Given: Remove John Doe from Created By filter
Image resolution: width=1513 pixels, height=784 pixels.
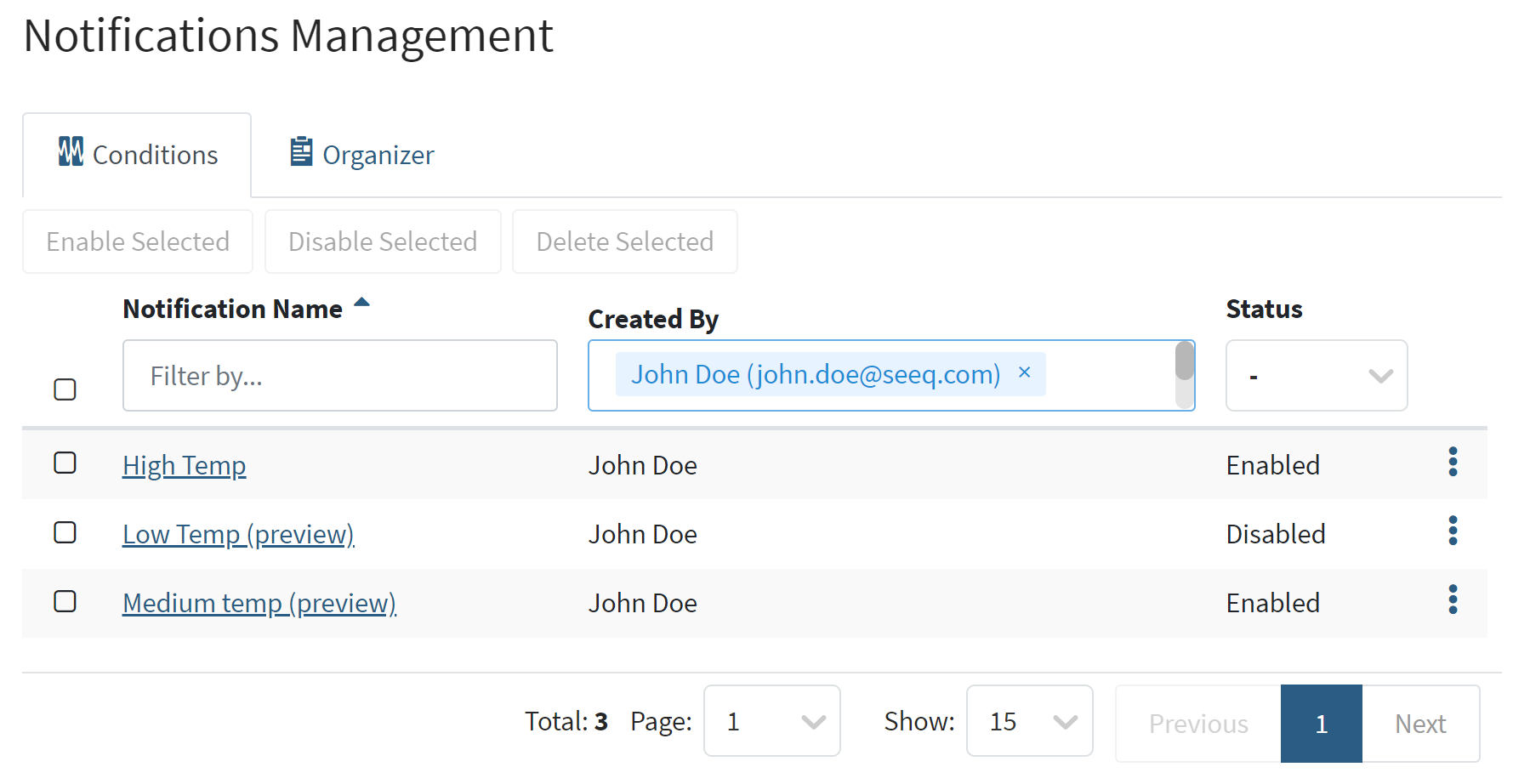Looking at the screenshot, I should click(x=1024, y=372).
